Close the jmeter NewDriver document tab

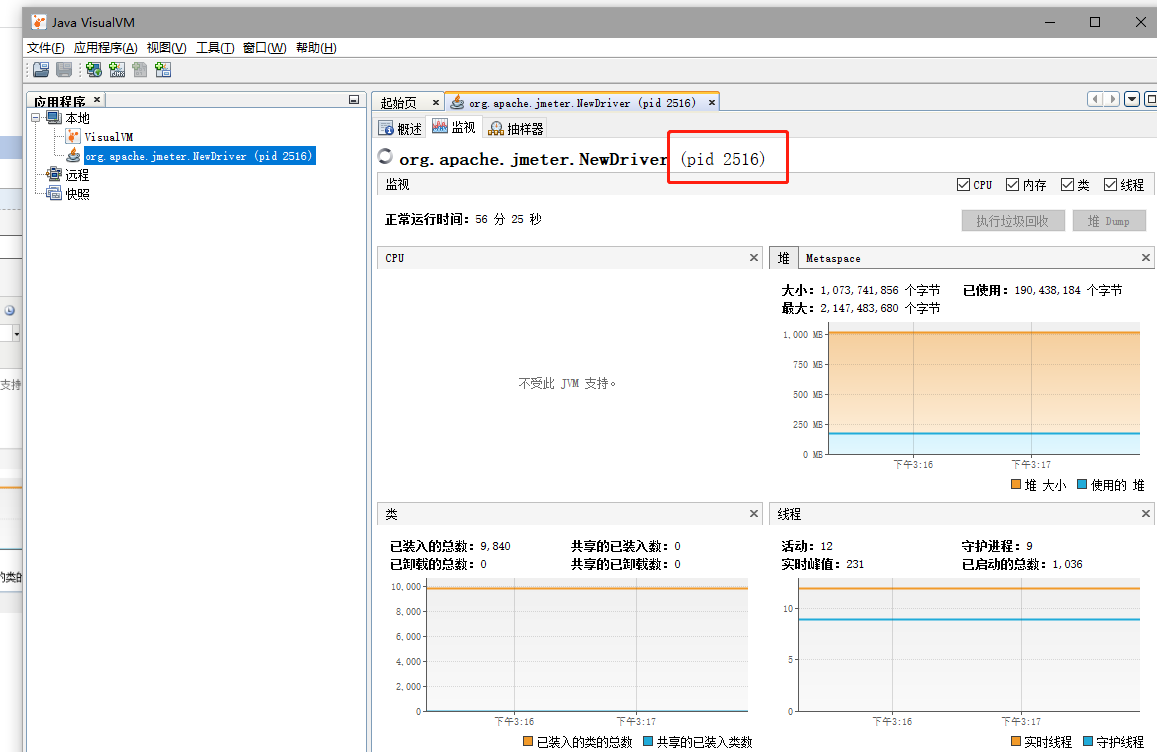tap(711, 103)
